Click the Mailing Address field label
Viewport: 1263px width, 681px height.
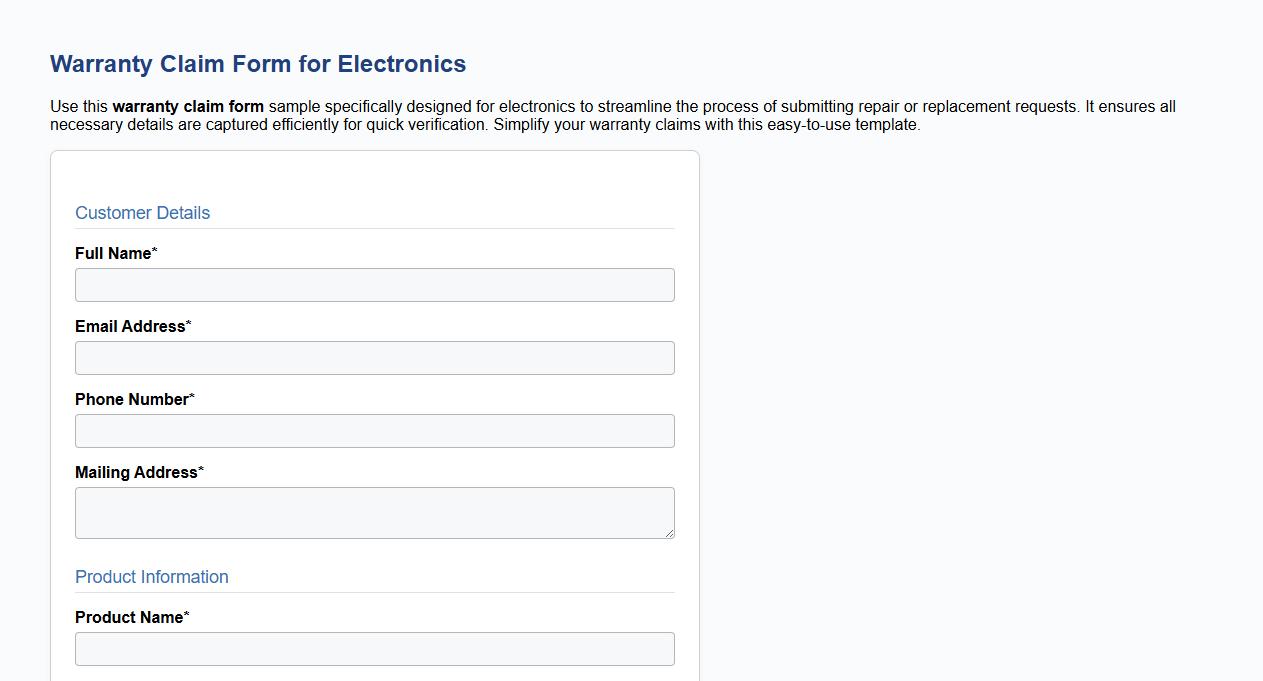click(132, 472)
